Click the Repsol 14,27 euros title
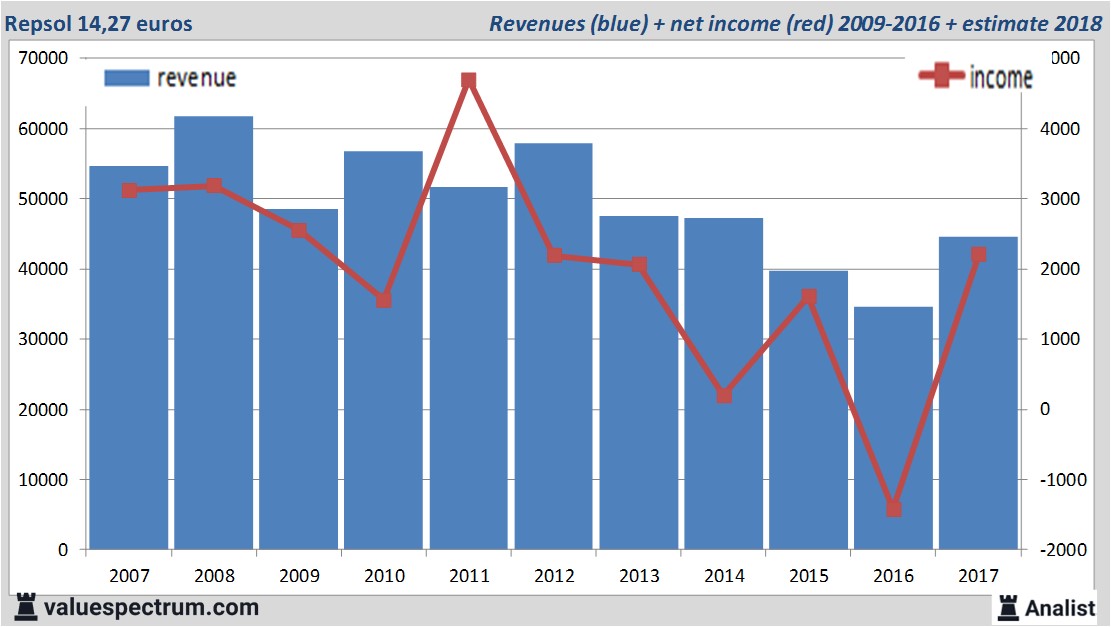 pyautogui.click(x=99, y=23)
